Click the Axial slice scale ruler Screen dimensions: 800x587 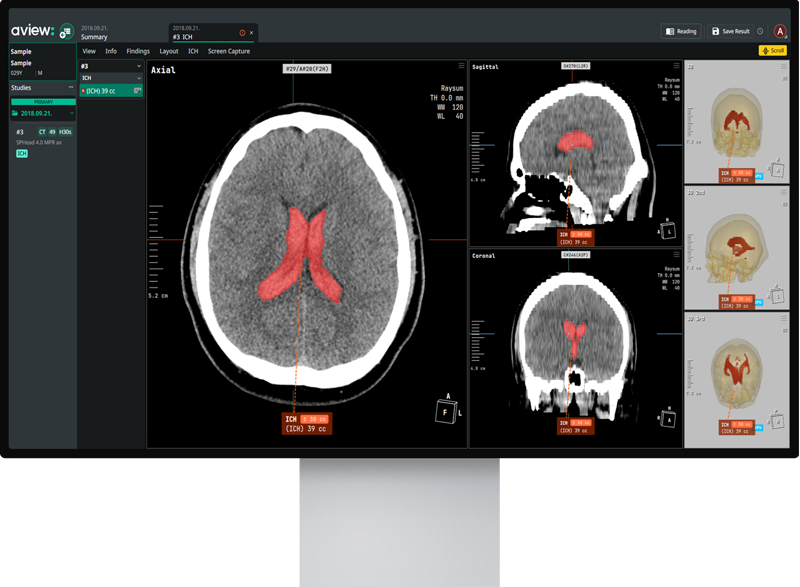tap(156, 247)
